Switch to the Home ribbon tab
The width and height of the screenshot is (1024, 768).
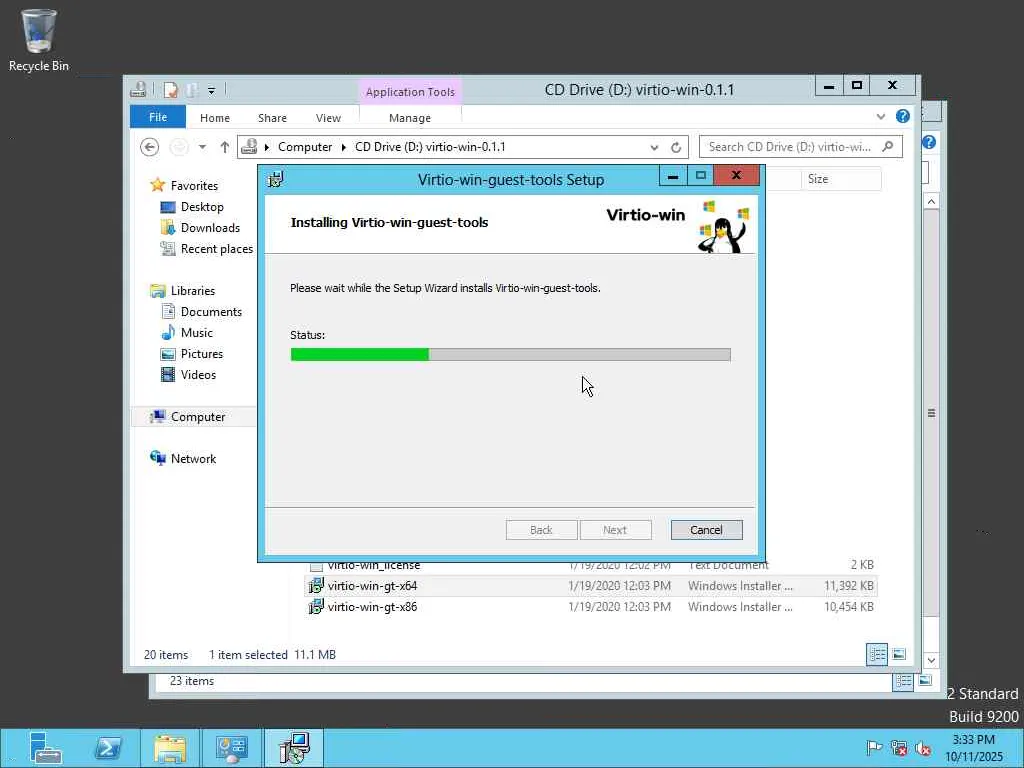coord(215,118)
